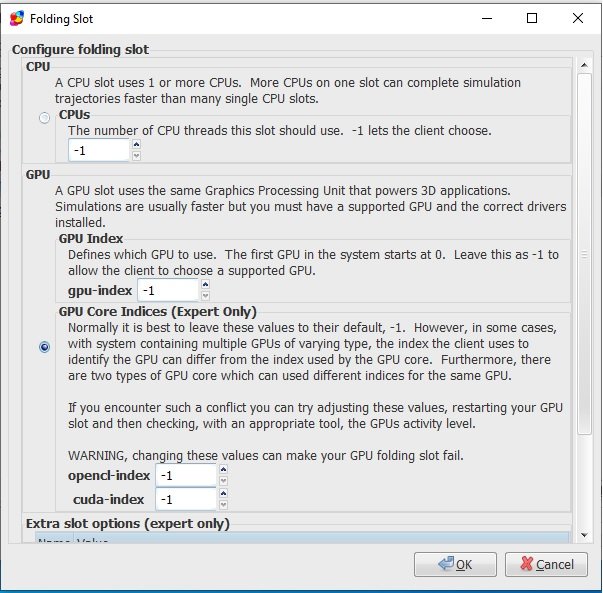Click the CPUs number input field

point(99,150)
